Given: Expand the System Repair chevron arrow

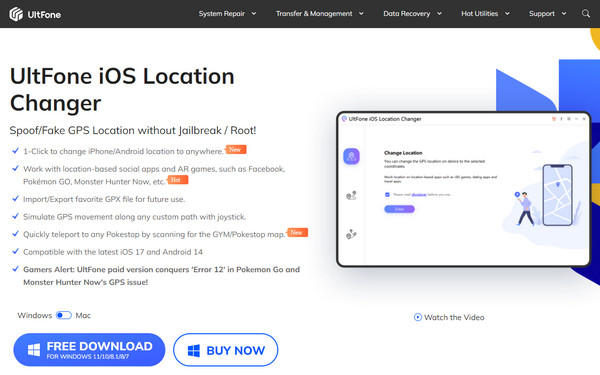Looking at the screenshot, I should click(254, 14).
